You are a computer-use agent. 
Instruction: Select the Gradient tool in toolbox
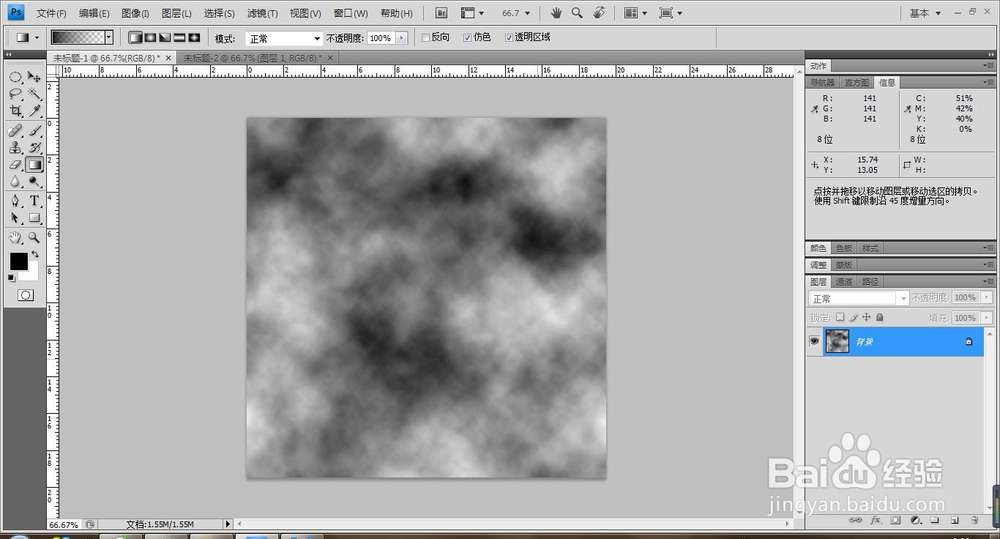pyautogui.click(x=34, y=165)
